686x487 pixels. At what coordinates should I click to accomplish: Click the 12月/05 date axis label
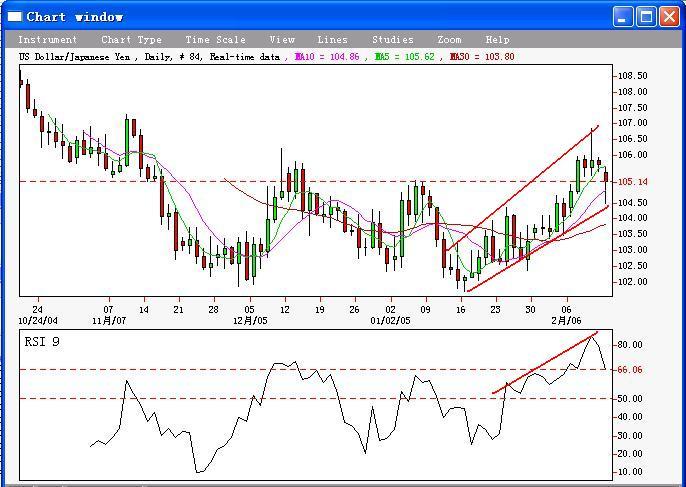[x=251, y=320]
